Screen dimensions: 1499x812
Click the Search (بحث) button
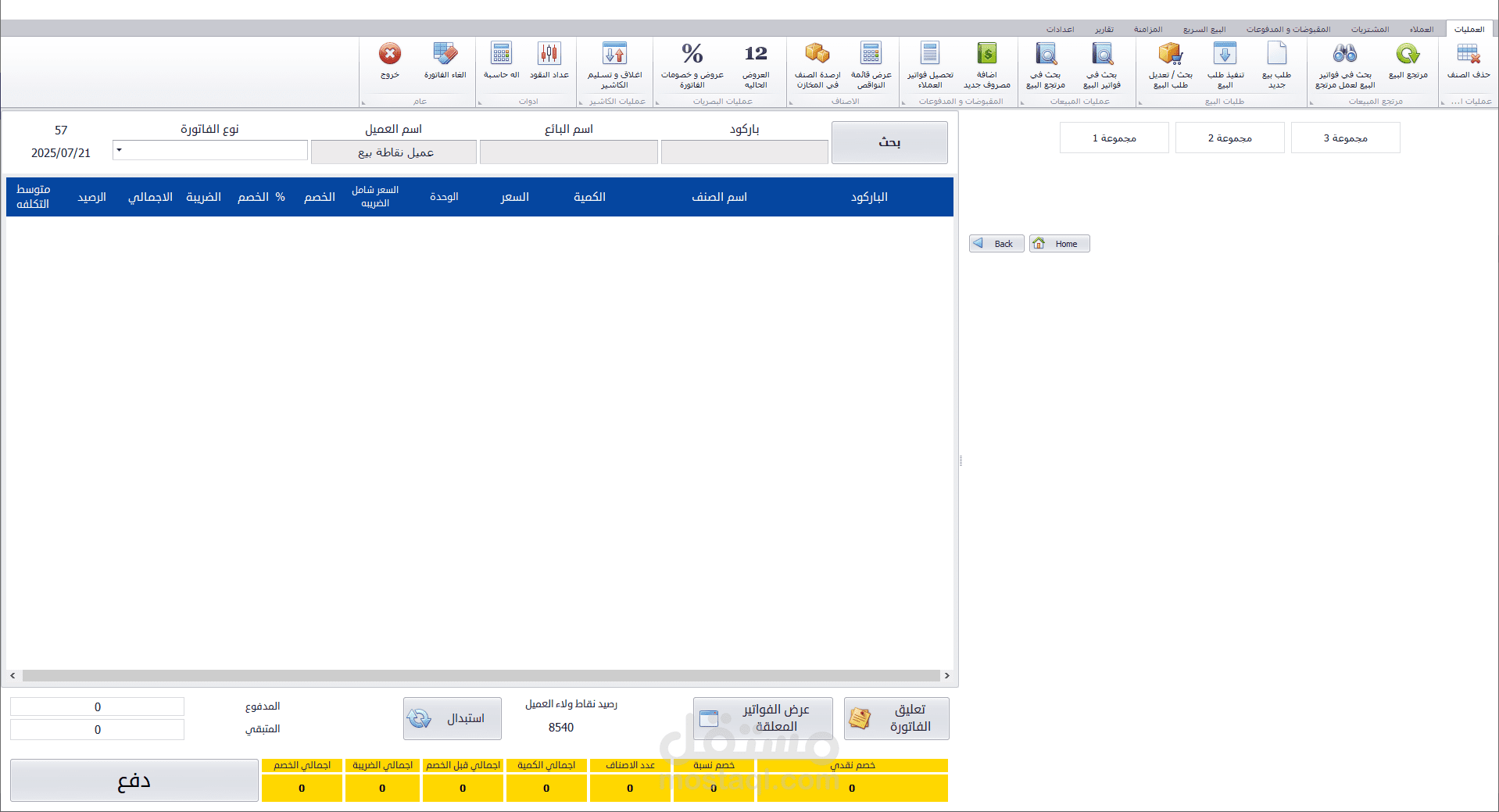point(889,142)
